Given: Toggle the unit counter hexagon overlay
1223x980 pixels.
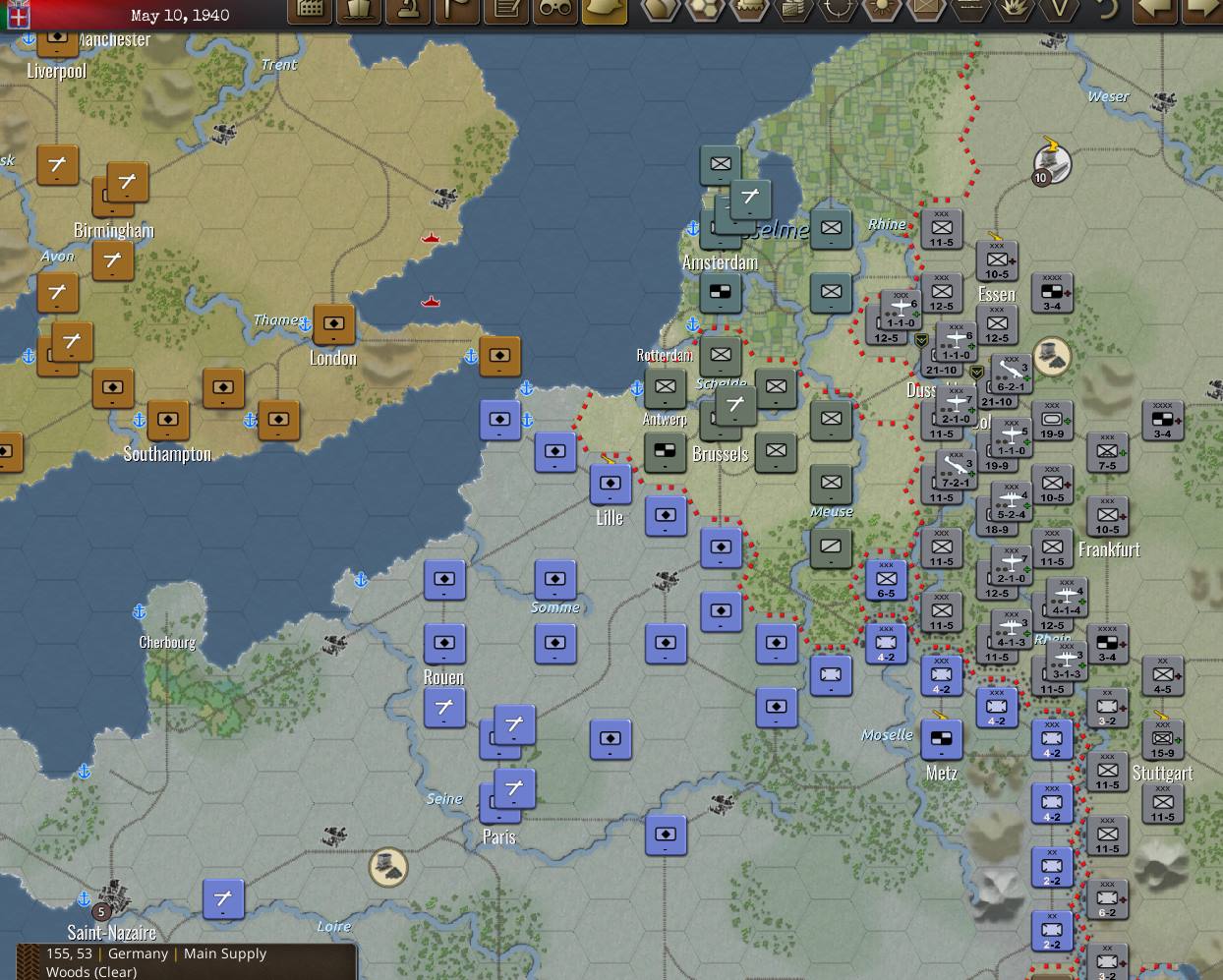Looking at the screenshot, I should click(926, 10).
